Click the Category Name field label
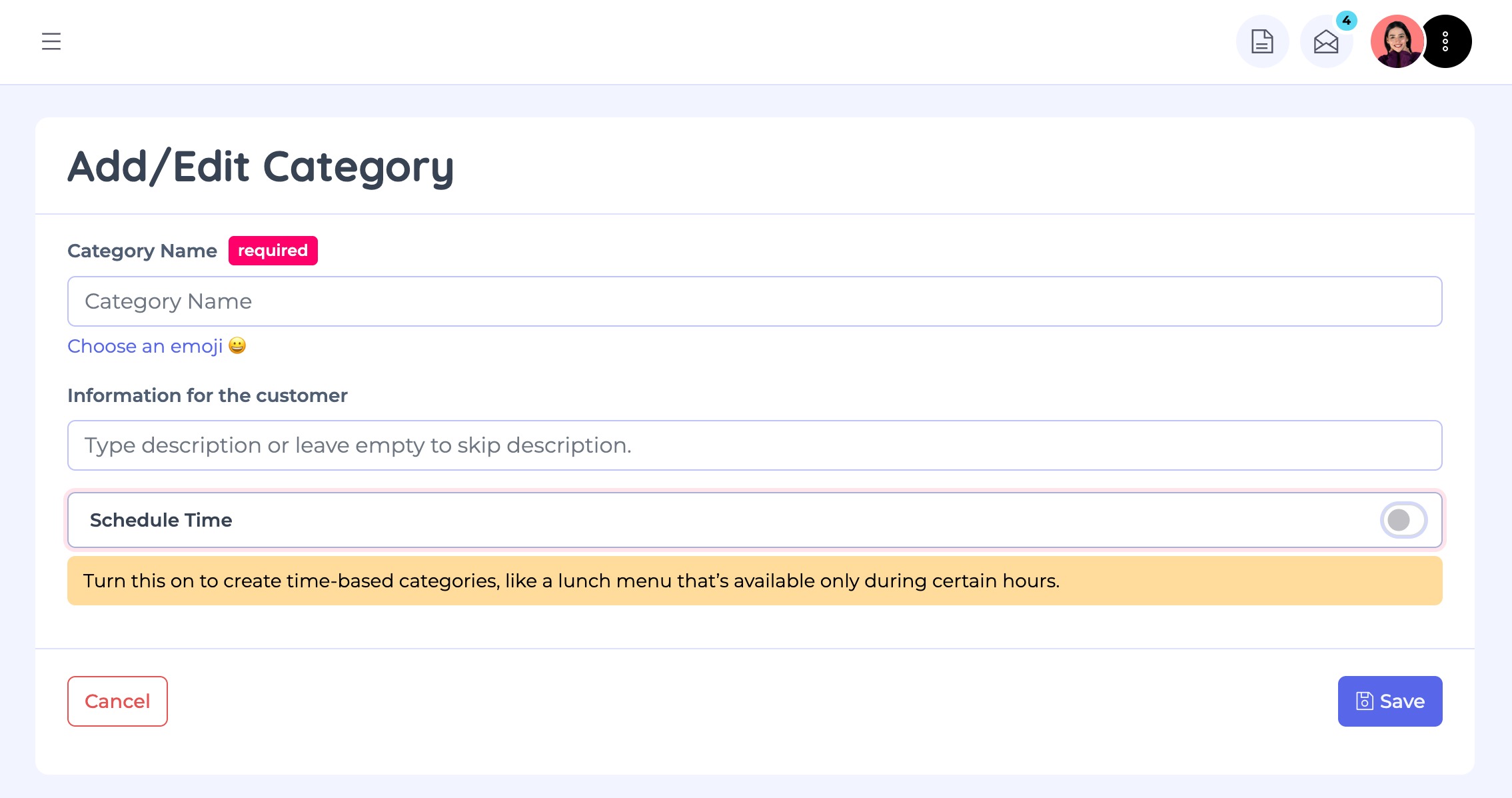This screenshot has width=1512, height=798. tap(142, 251)
